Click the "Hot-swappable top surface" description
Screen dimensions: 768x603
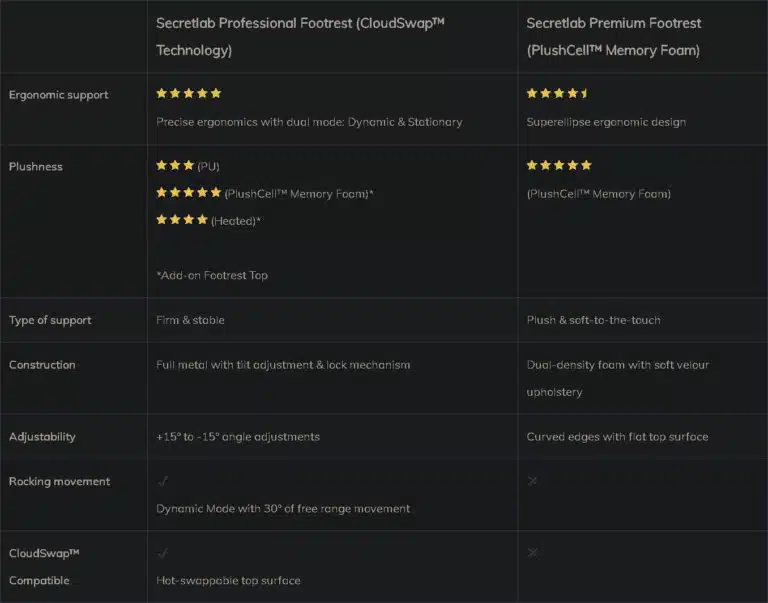pyautogui.click(x=228, y=581)
